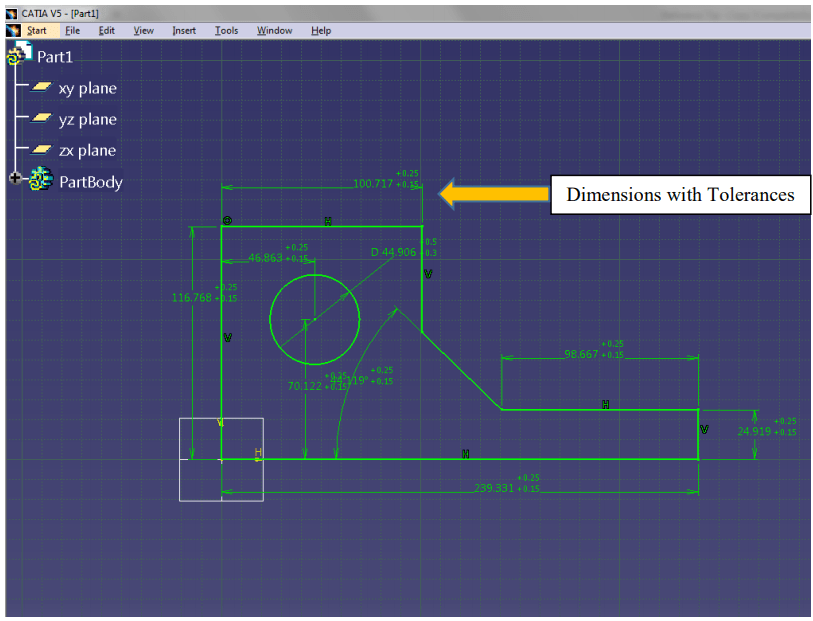
Task: Expand the PartBody tree node
Action: point(15,178)
